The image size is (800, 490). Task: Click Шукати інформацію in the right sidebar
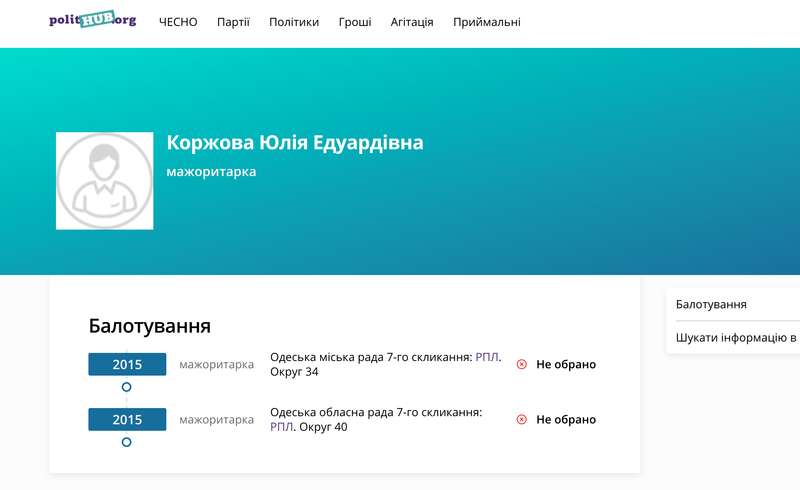[736, 337]
